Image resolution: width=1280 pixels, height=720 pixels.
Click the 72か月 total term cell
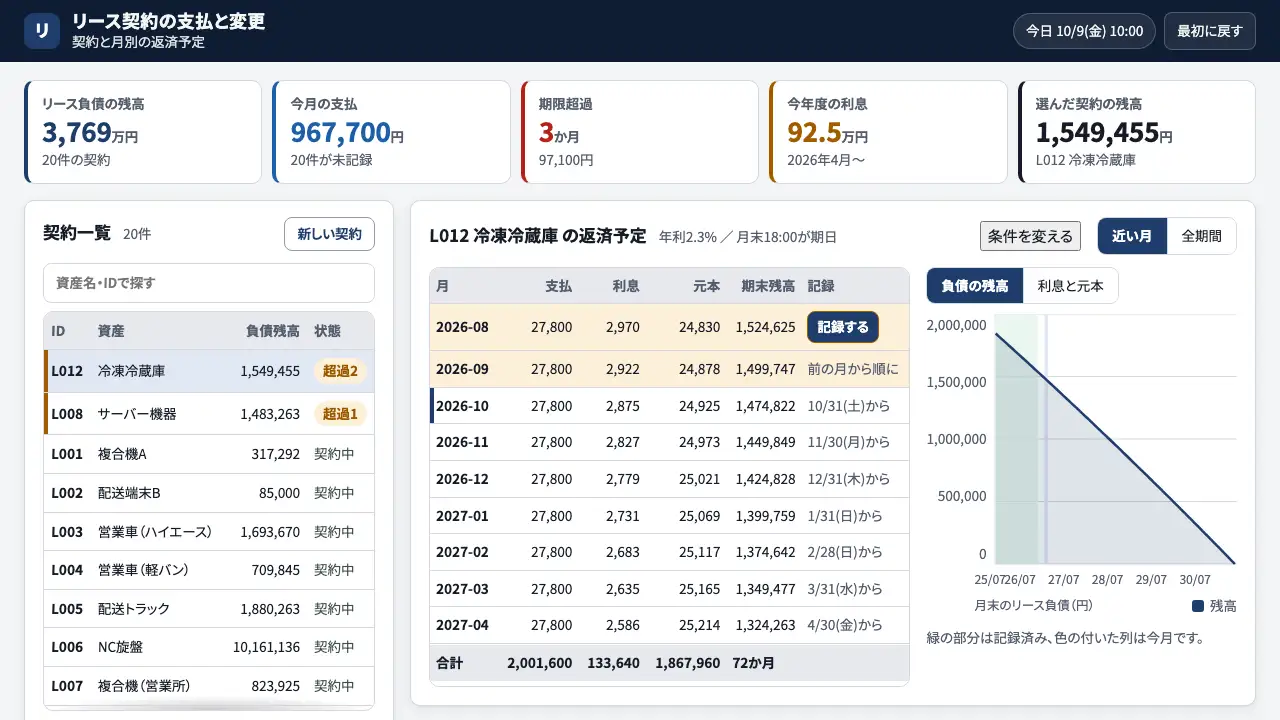[754, 663]
